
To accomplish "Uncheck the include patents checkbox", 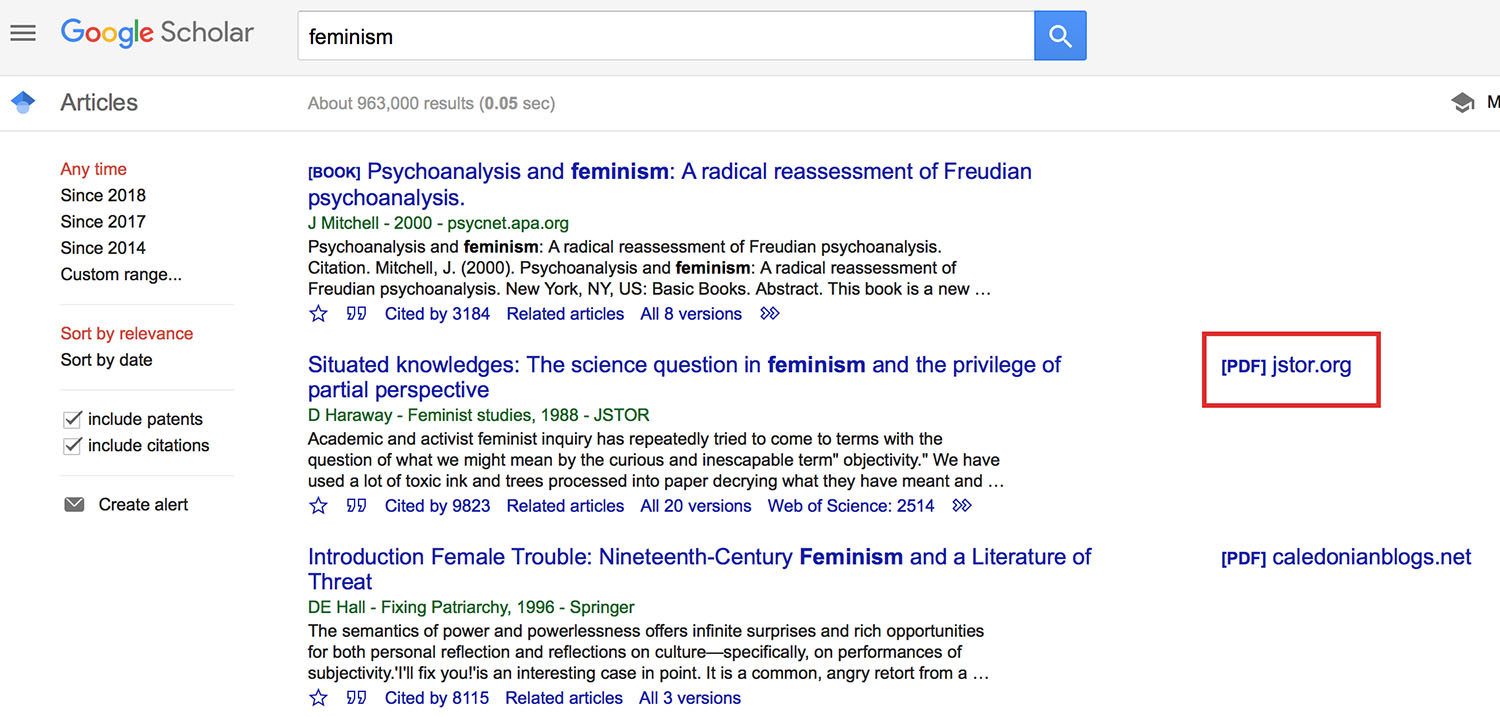I will click(72, 419).
